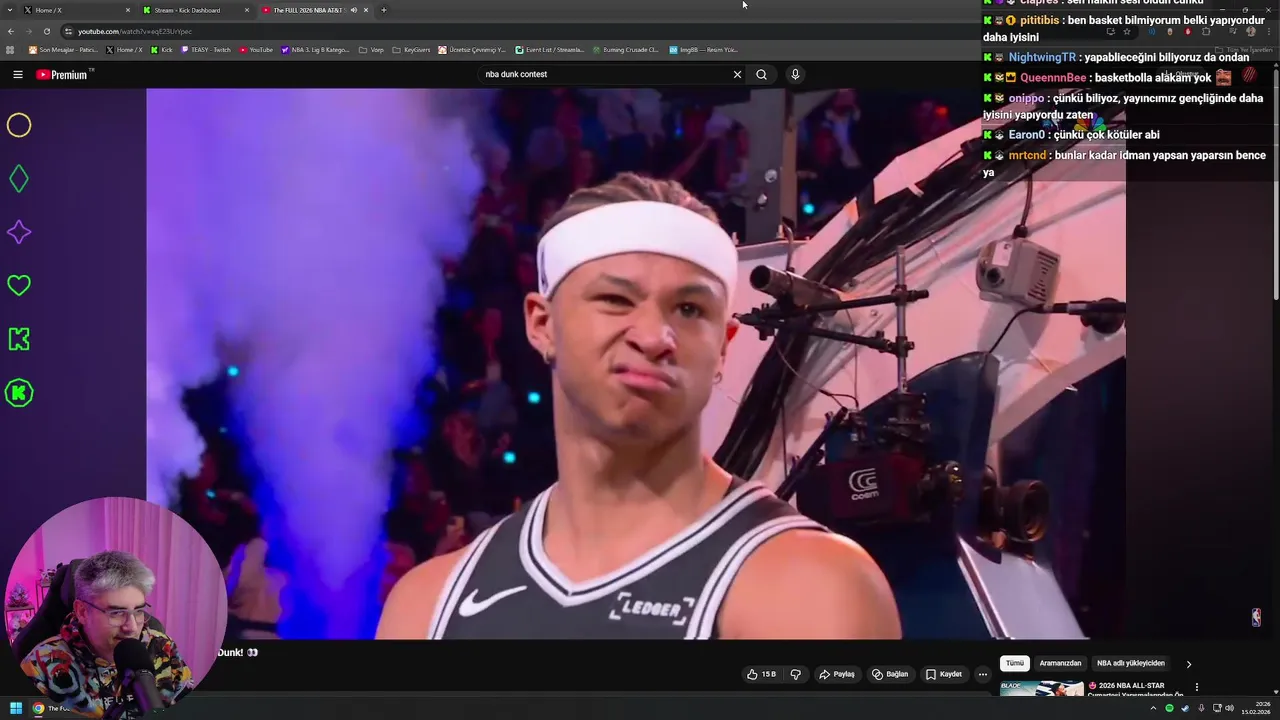Viewport: 1280px width, 720px height.
Task: Select the Aramanızdan filter chip
Action: pyautogui.click(x=1060, y=663)
